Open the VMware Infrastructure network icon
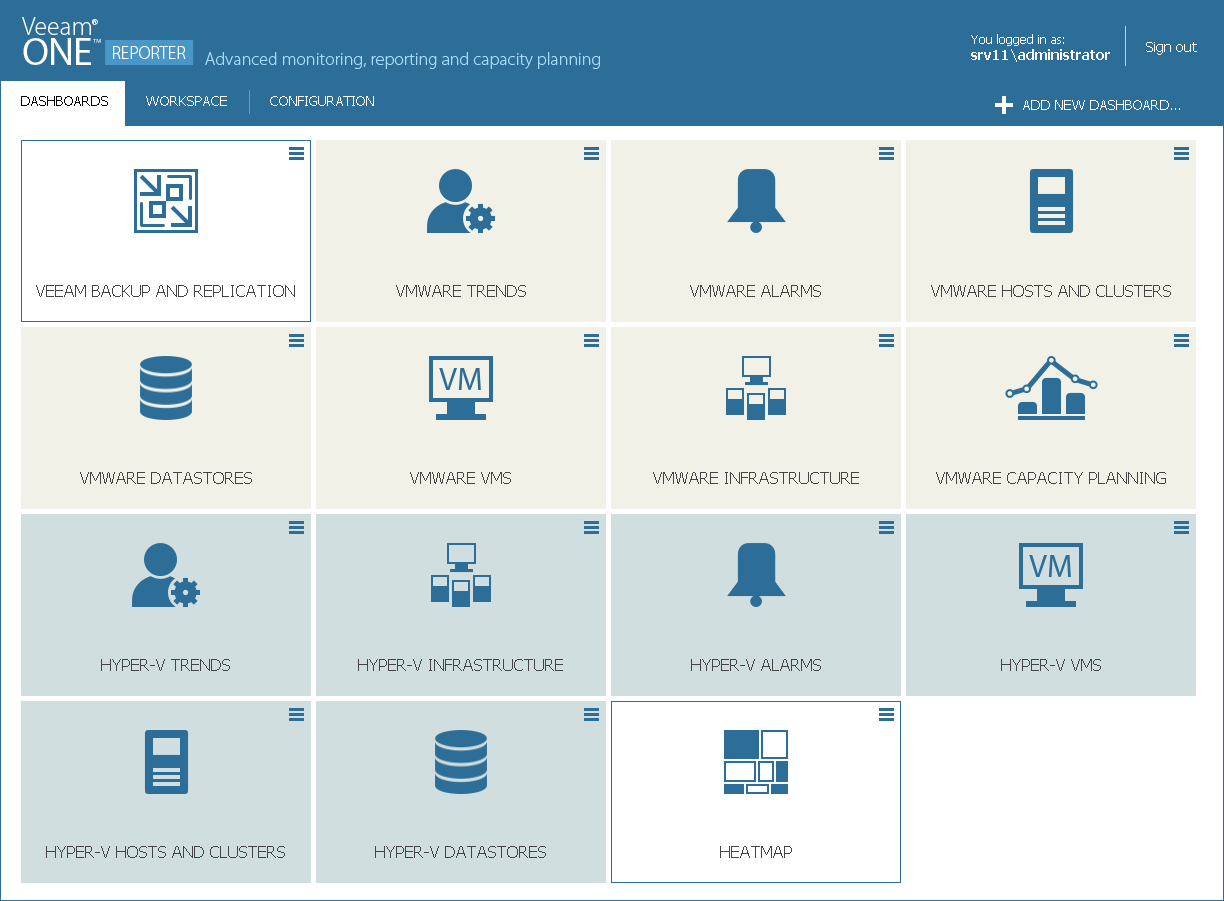The height and width of the screenshot is (901, 1224). (756, 387)
